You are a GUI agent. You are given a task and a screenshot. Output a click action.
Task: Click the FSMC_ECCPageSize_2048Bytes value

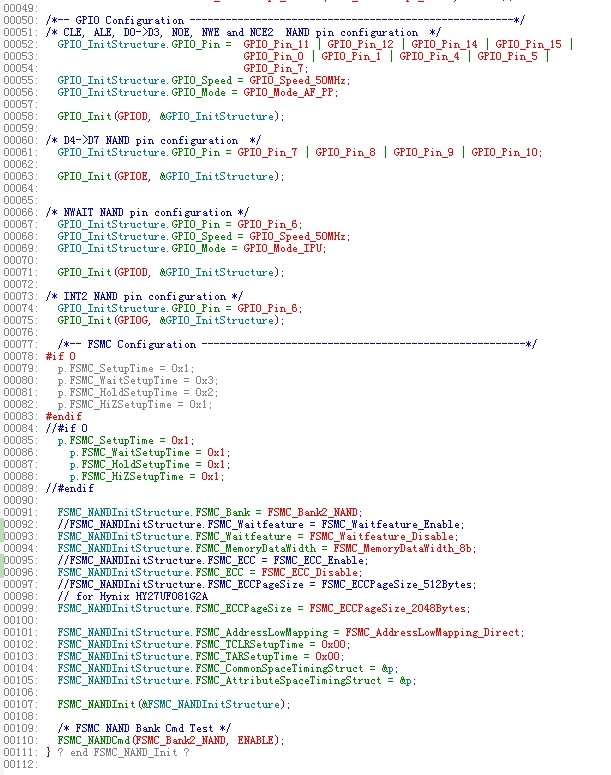pyautogui.click(x=388, y=608)
